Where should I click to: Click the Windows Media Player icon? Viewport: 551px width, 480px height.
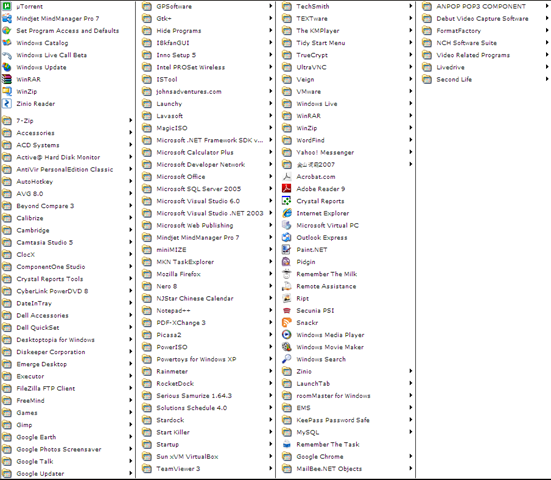point(287,335)
